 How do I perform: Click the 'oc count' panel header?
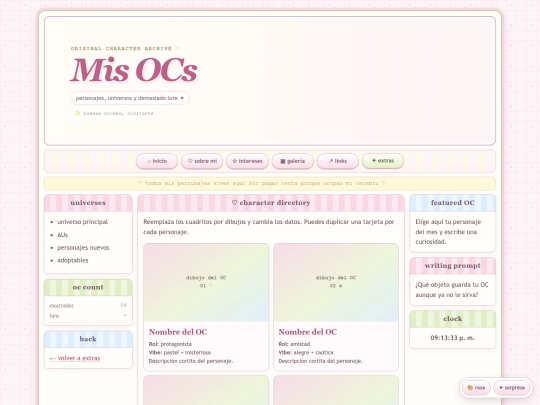pyautogui.click(x=88, y=287)
